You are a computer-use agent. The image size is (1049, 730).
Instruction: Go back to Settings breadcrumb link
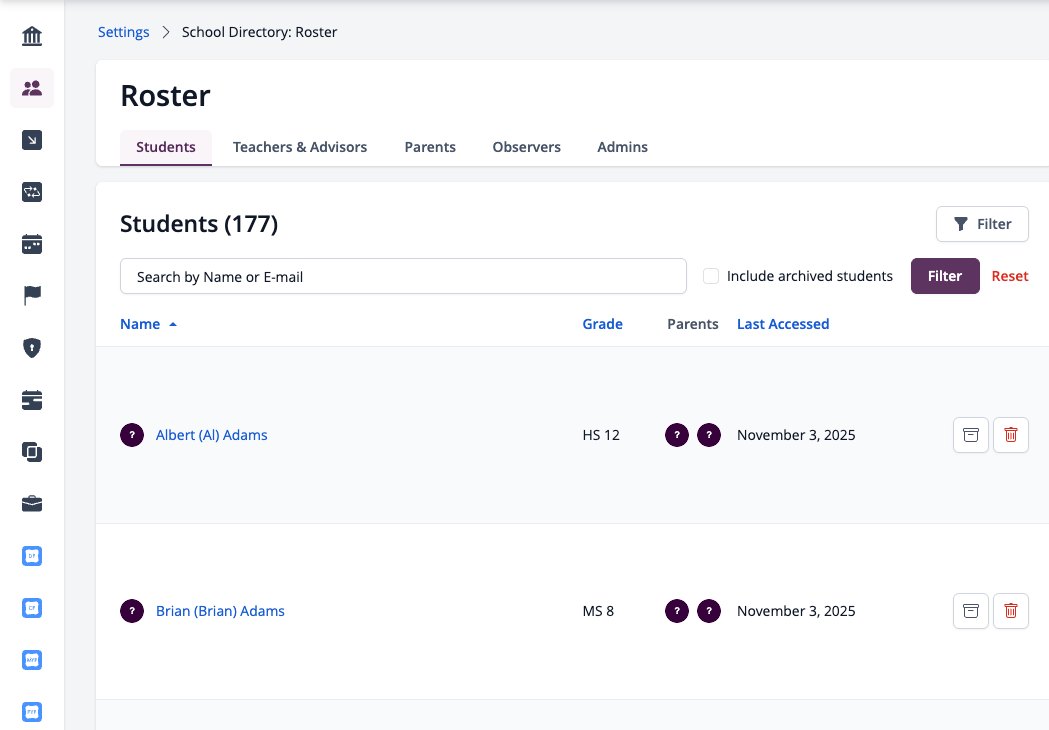(123, 32)
